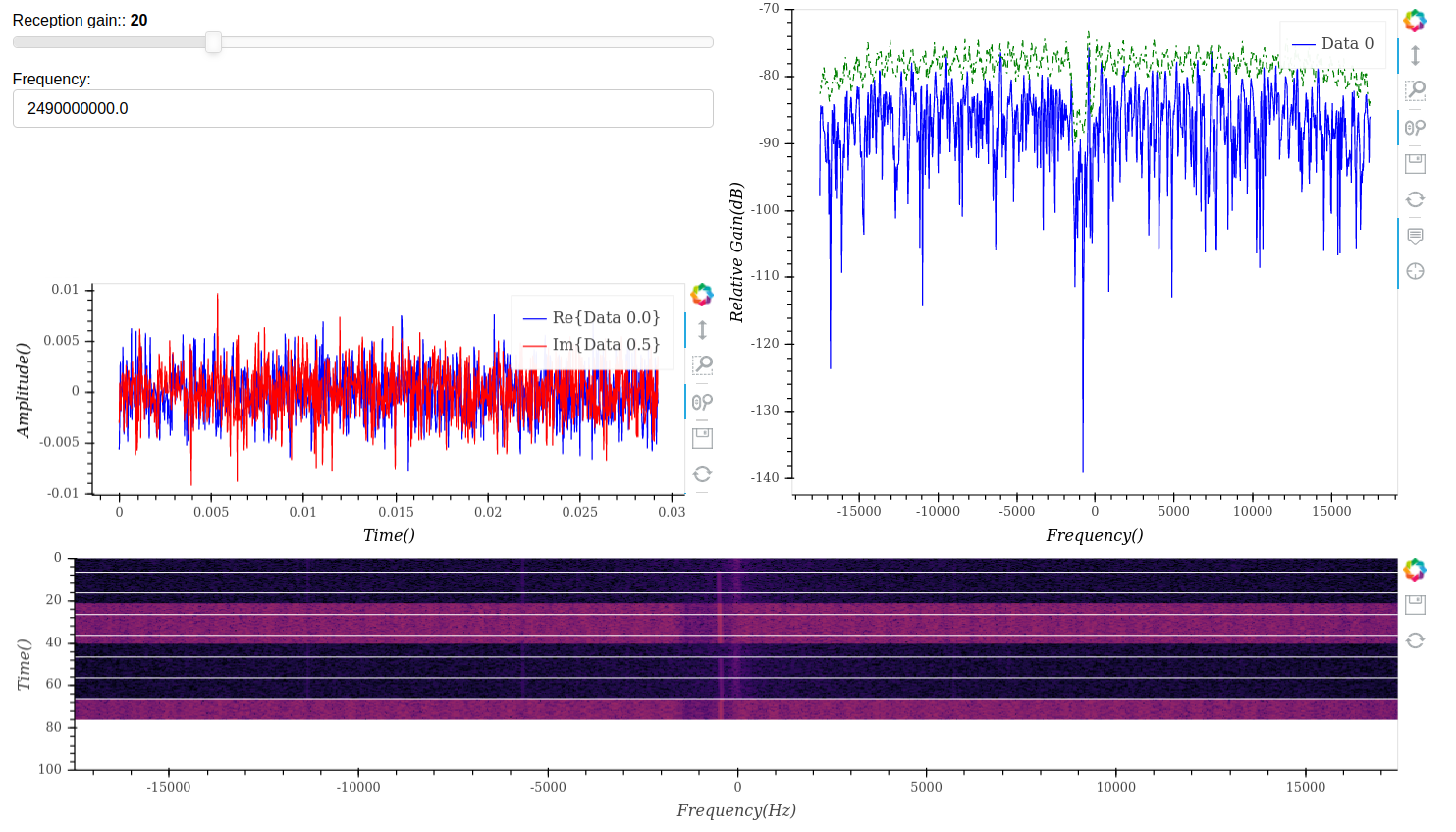Reset the waterfall spectrogram view
This screenshot has width=1456, height=832.
[1415, 640]
